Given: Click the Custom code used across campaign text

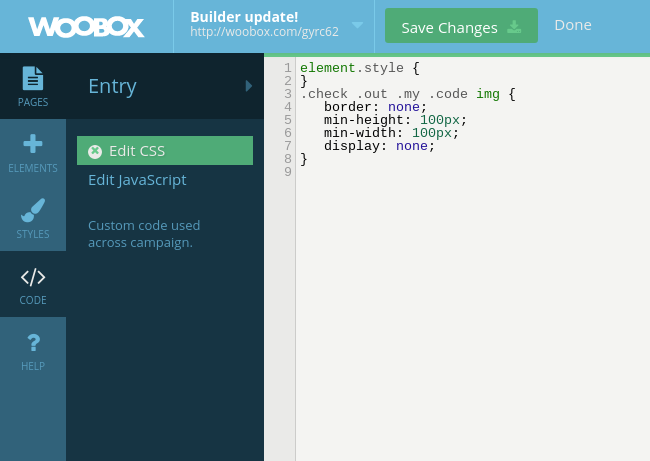Looking at the screenshot, I should pos(144,234).
